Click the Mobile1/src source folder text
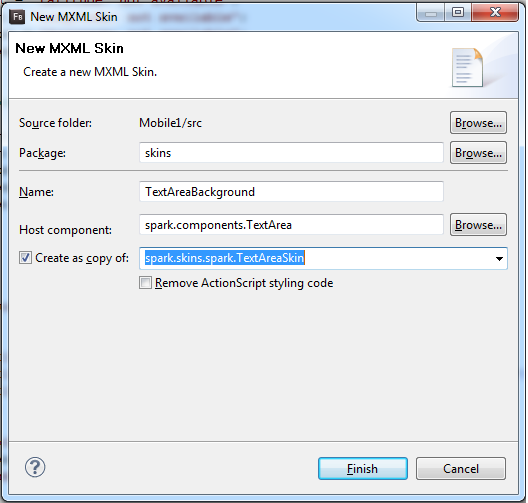The height and width of the screenshot is (503, 528). [170, 123]
